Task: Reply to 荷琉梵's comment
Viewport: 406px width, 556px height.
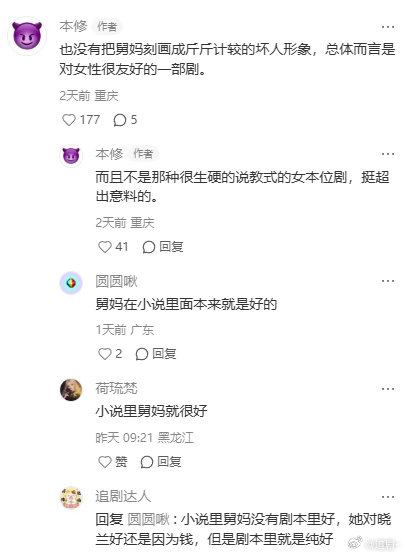Action: point(161,462)
